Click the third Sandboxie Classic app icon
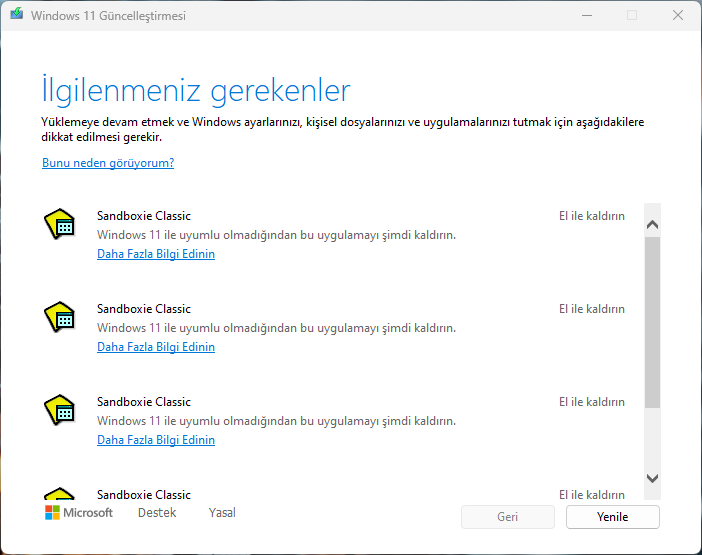Image resolution: width=702 pixels, height=555 pixels. pos(60,410)
